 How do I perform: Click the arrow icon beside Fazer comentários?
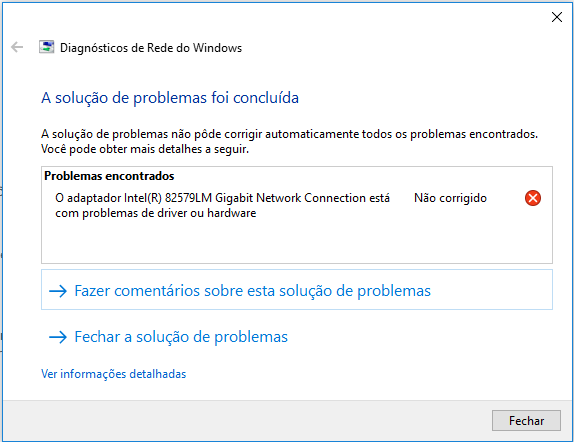tap(58, 291)
